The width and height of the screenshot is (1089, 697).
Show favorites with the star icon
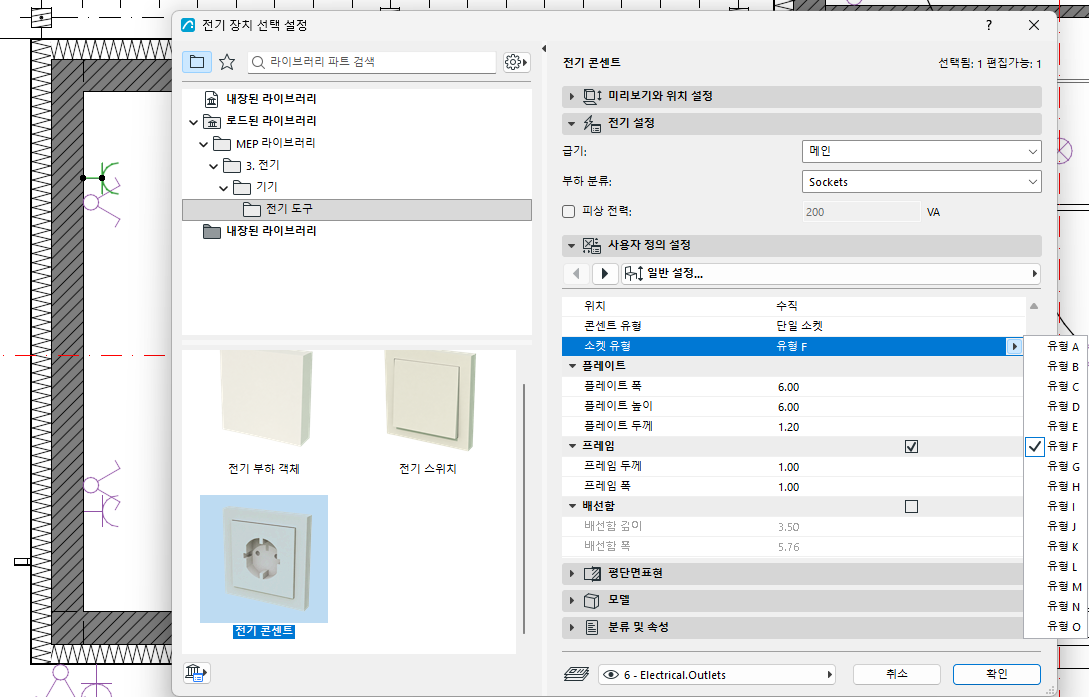click(x=227, y=62)
